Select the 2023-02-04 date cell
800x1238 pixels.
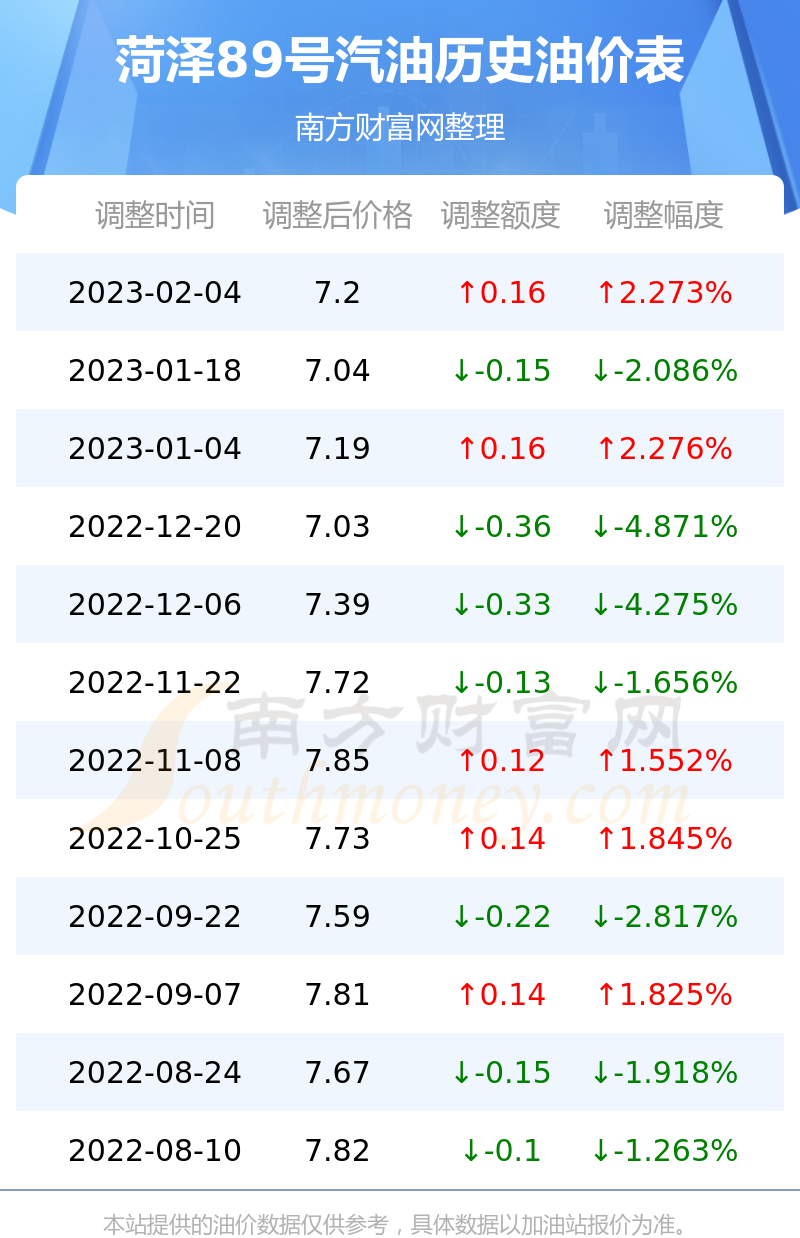pyautogui.click(x=155, y=293)
